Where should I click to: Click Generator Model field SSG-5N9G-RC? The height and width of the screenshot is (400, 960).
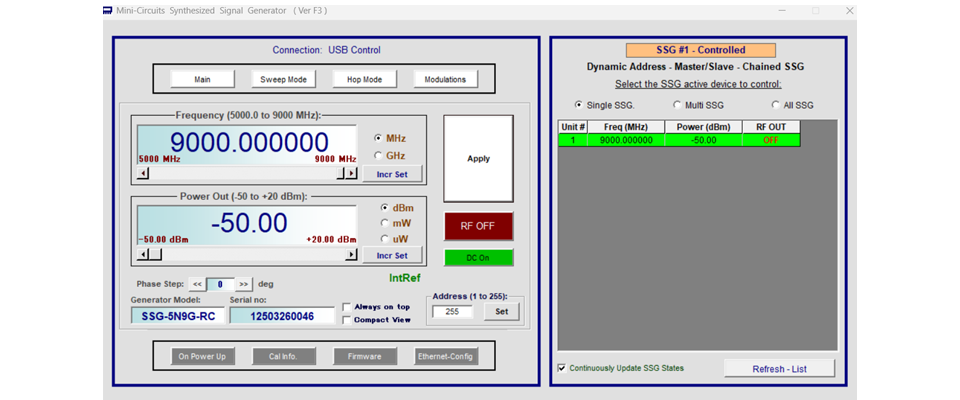pos(178,316)
